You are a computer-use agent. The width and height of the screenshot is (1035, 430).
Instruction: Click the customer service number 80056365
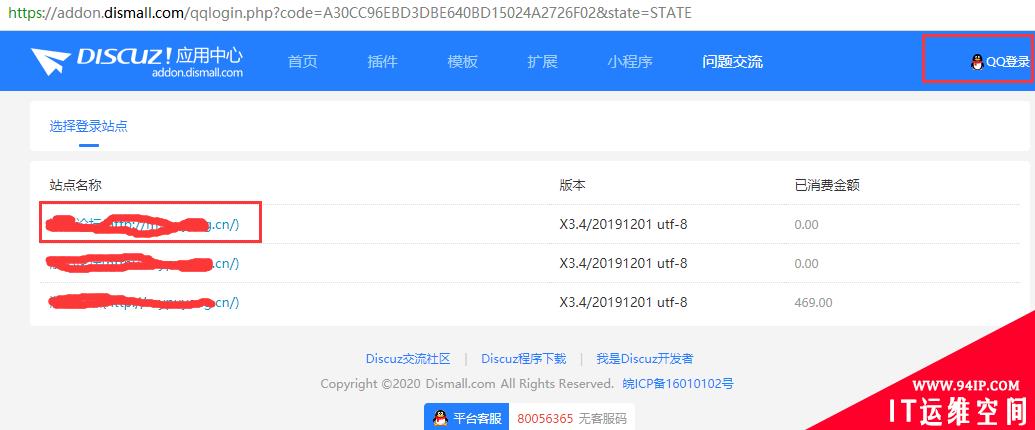pos(545,418)
